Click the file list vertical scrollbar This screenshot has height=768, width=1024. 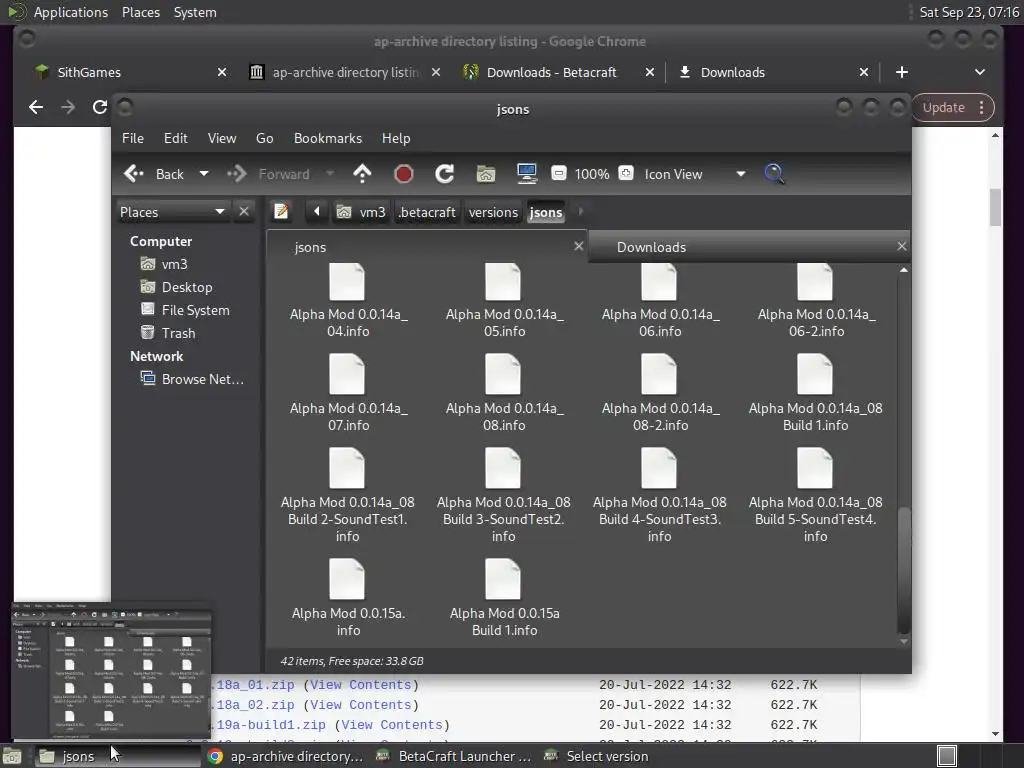[904, 569]
